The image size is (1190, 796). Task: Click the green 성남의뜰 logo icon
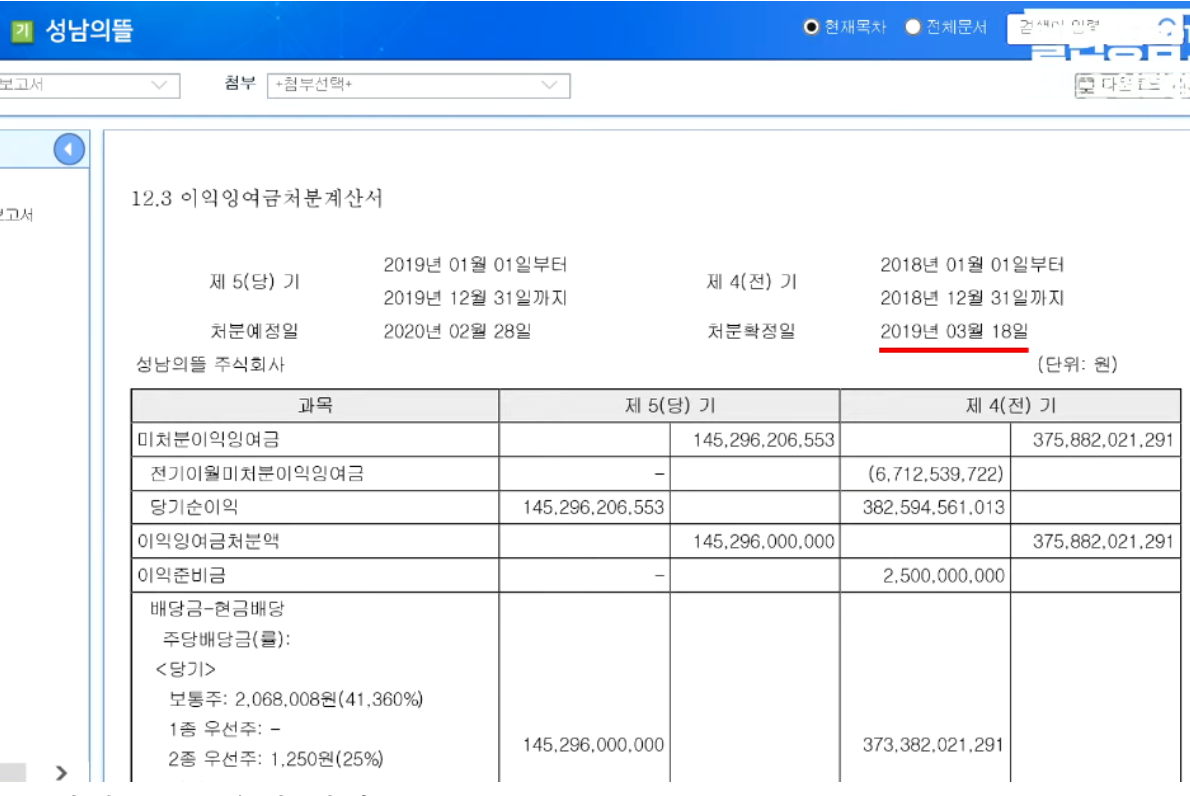click(x=22, y=31)
